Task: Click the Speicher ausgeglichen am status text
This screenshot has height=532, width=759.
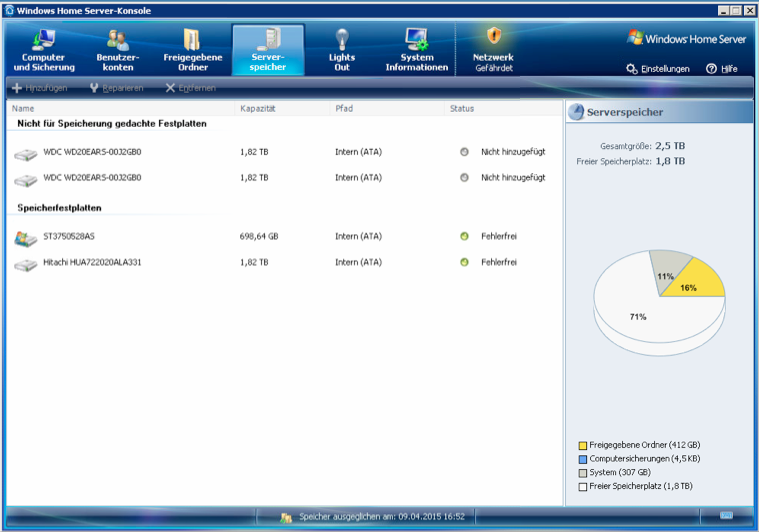Action: tap(382, 517)
